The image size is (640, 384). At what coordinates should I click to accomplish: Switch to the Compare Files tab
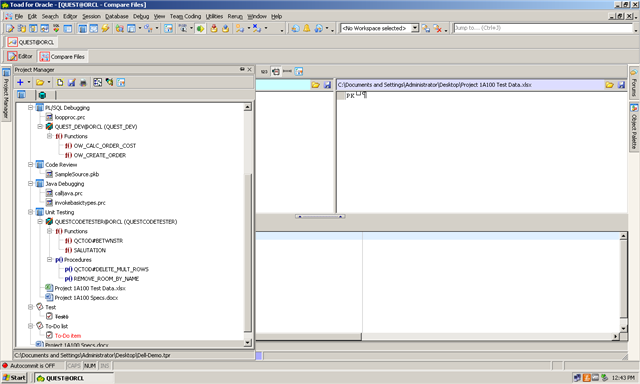(62, 56)
